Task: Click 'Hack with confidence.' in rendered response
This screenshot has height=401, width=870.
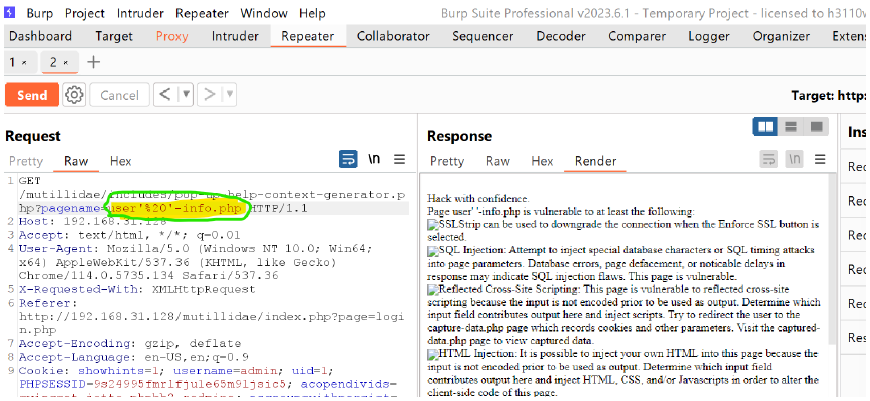Action: point(478,198)
